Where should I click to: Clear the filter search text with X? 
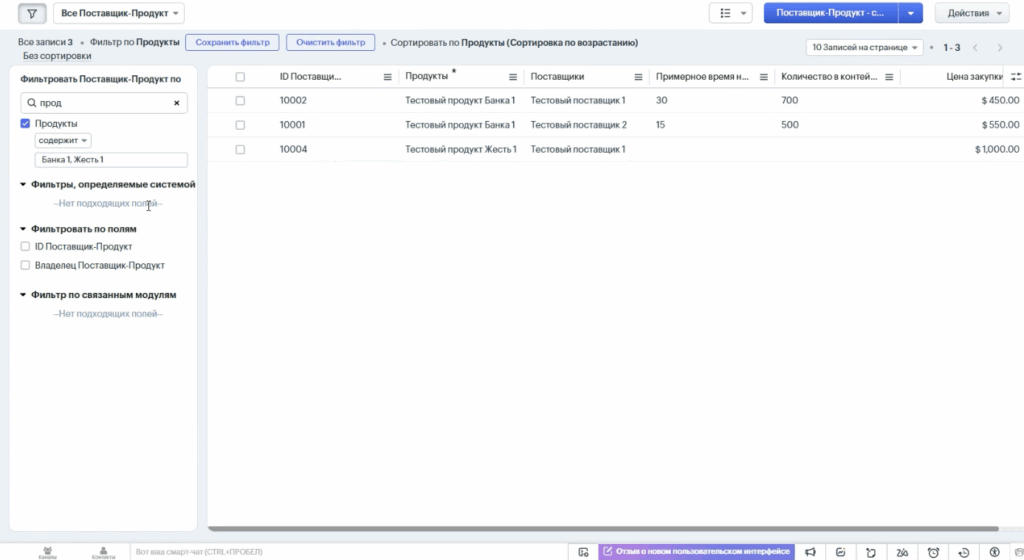(x=177, y=103)
